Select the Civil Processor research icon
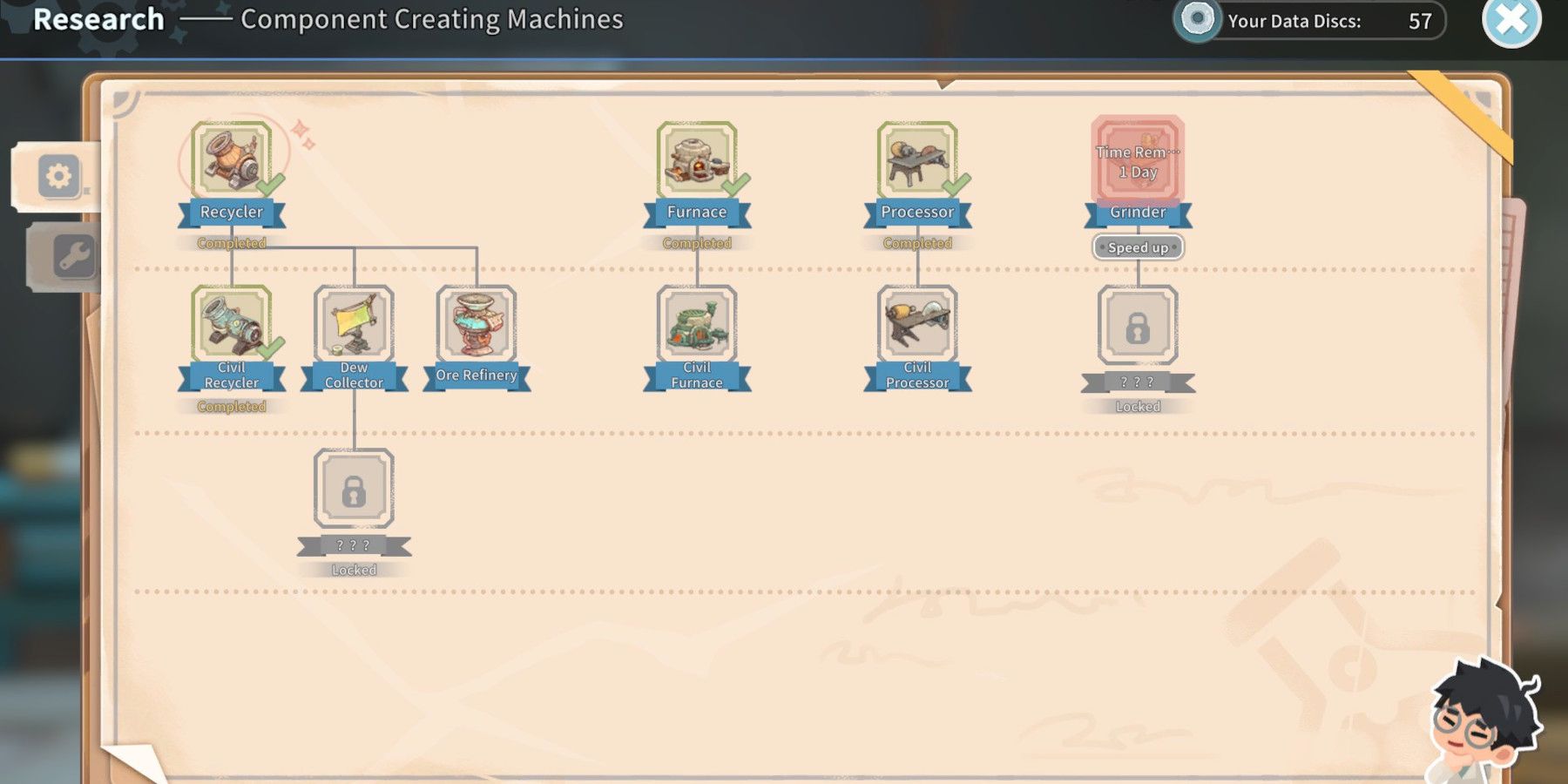 pos(917,324)
